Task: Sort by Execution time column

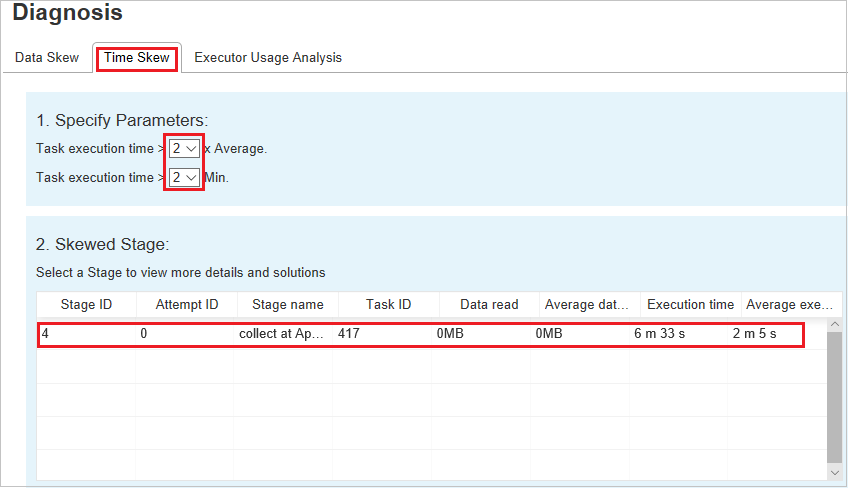Action: point(690,305)
